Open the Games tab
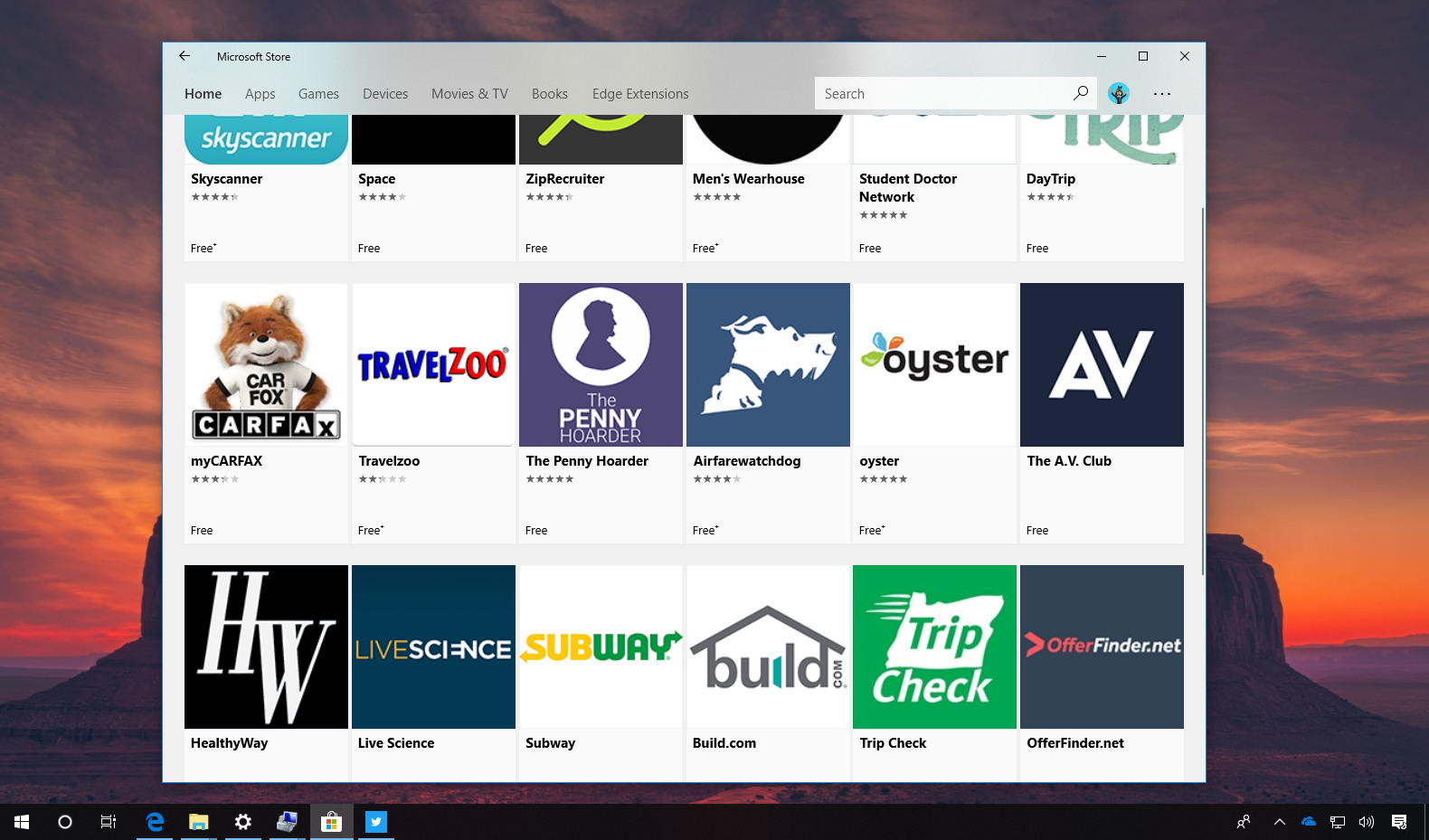Image resolution: width=1429 pixels, height=840 pixels. click(x=318, y=94)
